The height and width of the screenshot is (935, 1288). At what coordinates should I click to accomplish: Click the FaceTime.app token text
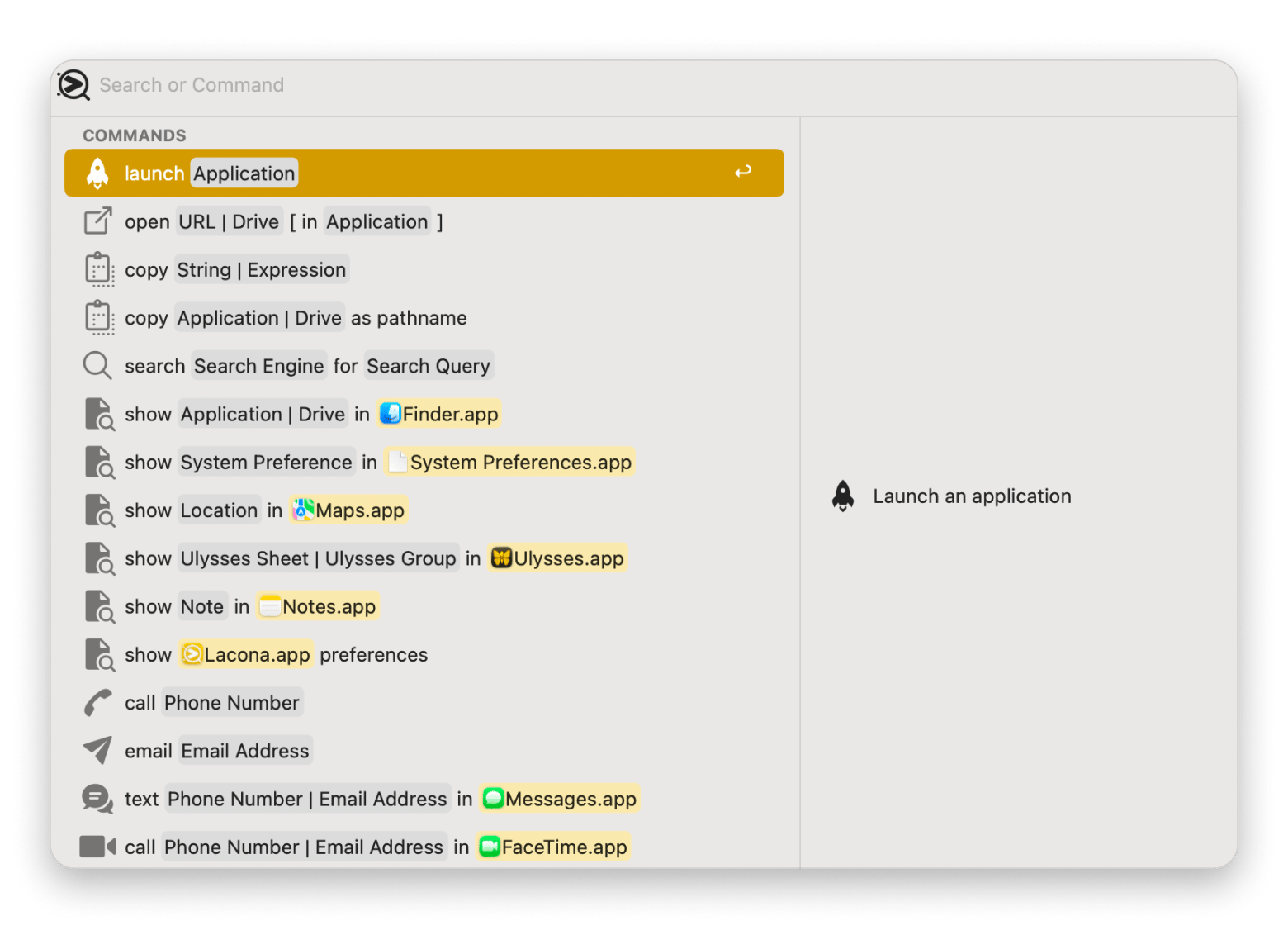point(565,847)
